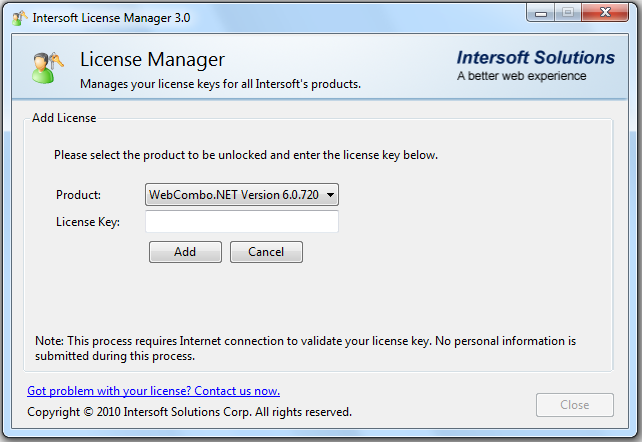Click the 'Product:' label
The height and width of the screenshot is (442, 642).
[x=78, y=194]
